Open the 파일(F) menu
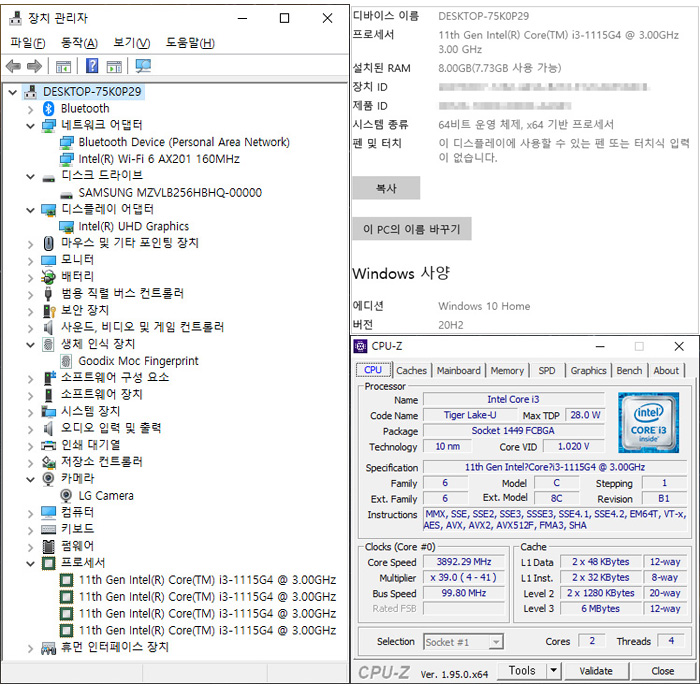Image resolution: width=700 pixels, height=686 pixels. (x=28, y=43)
